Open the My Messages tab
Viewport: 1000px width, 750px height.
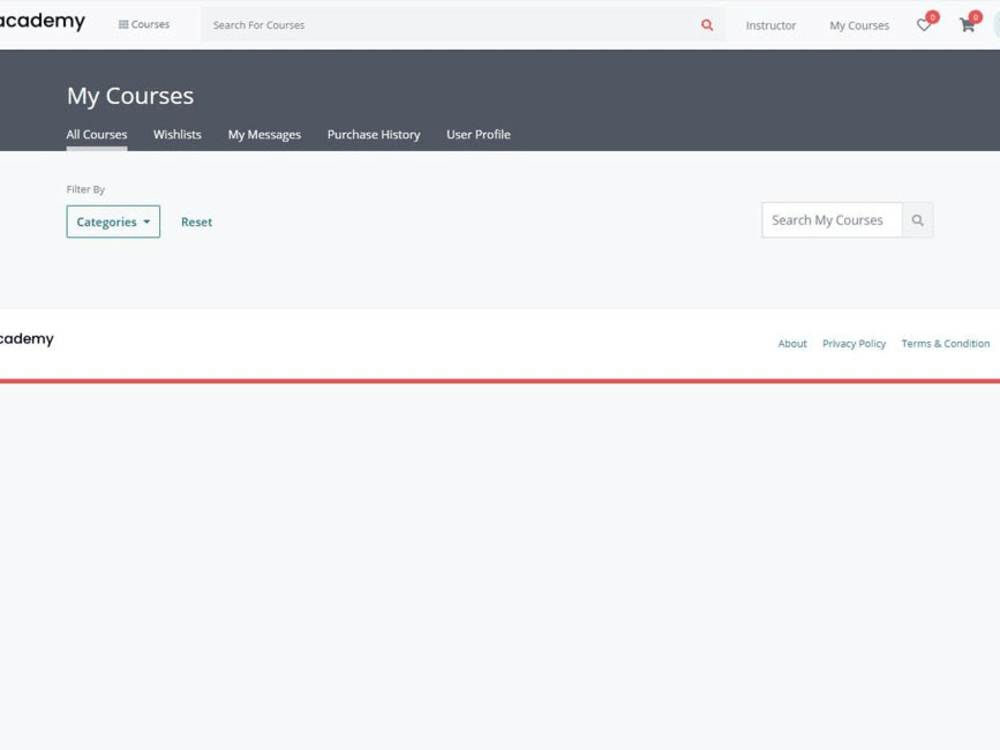[x=265, y=135]
